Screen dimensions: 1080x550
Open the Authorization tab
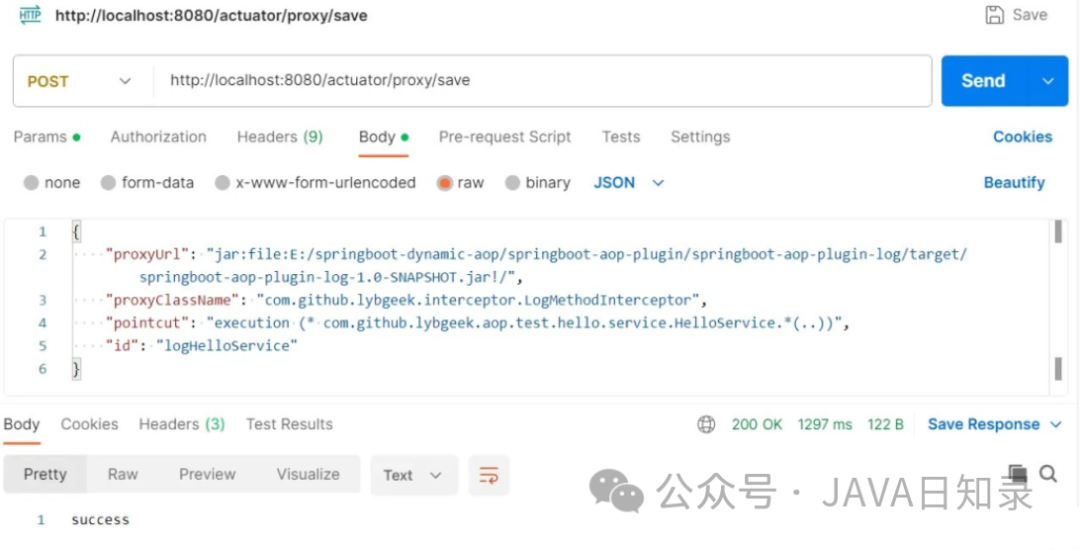click(158, 137)
